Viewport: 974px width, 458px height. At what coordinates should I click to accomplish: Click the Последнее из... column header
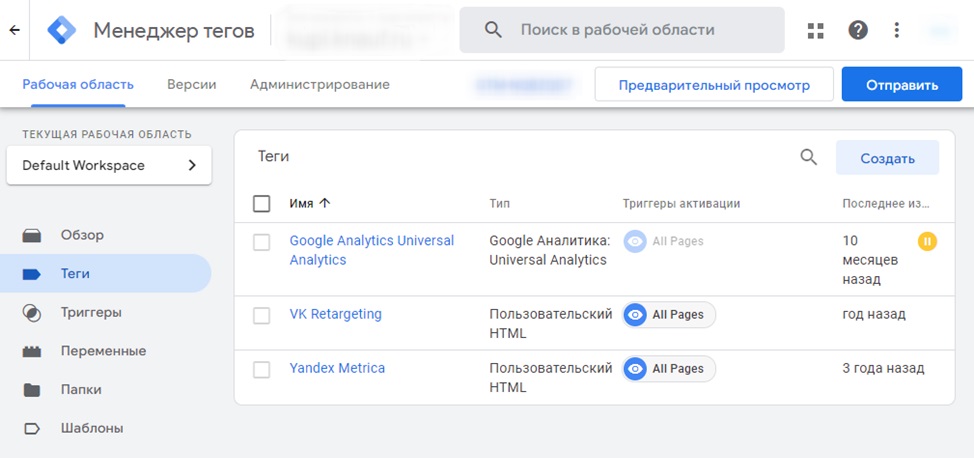pyautogui.click(x=886, y=204)
